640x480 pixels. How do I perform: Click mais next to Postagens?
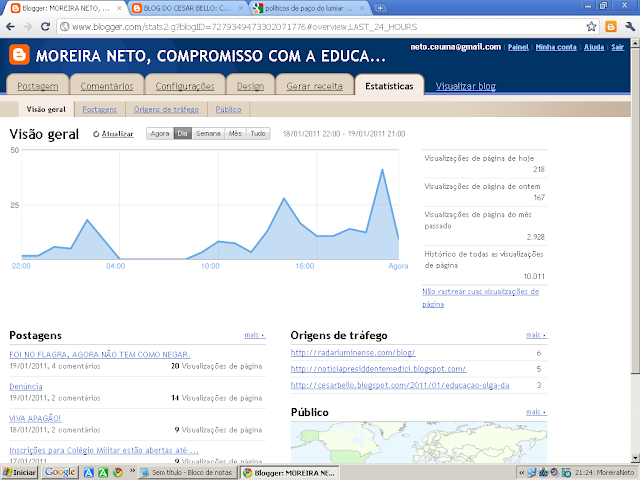(255, 335)
